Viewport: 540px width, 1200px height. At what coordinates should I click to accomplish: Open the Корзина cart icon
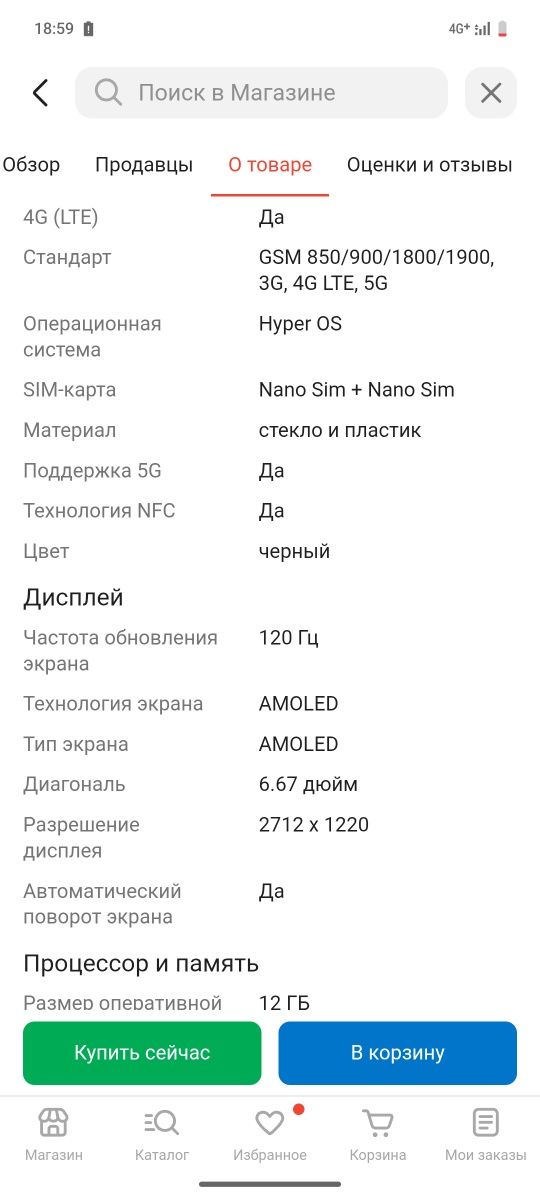pyautogui.click(x=378, y=1123)
